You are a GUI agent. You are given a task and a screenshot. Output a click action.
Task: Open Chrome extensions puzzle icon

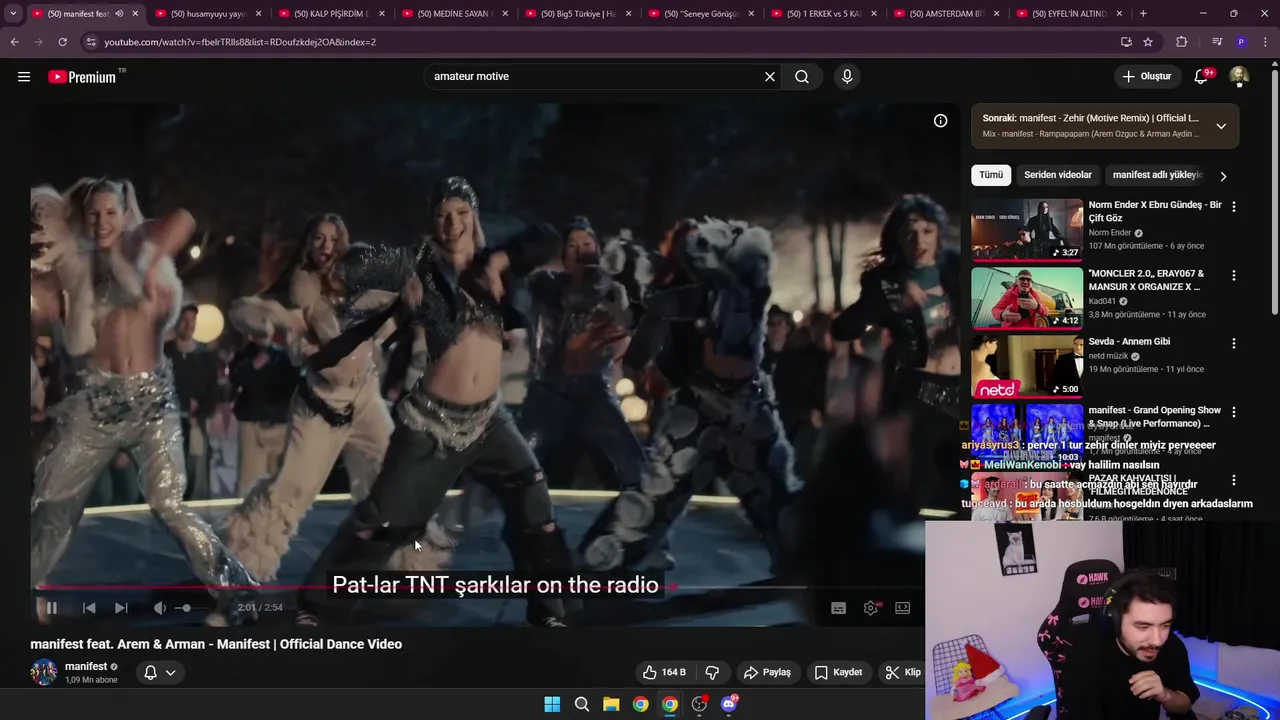pos(1182,42)
